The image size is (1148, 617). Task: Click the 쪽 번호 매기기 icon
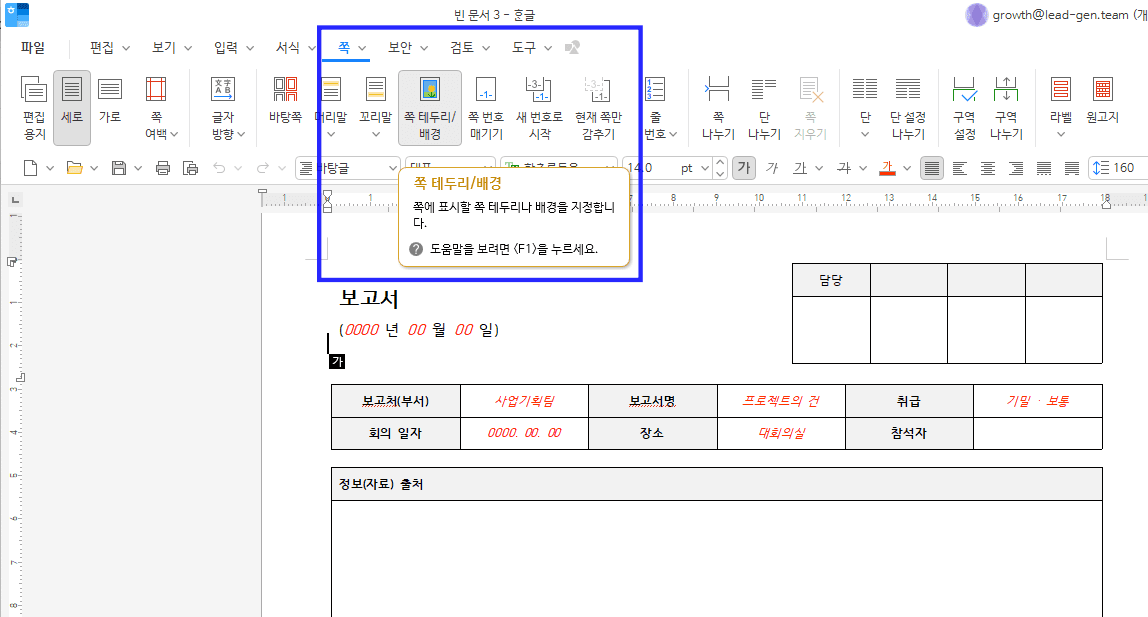pyautogui.click(x=484, y=103)
